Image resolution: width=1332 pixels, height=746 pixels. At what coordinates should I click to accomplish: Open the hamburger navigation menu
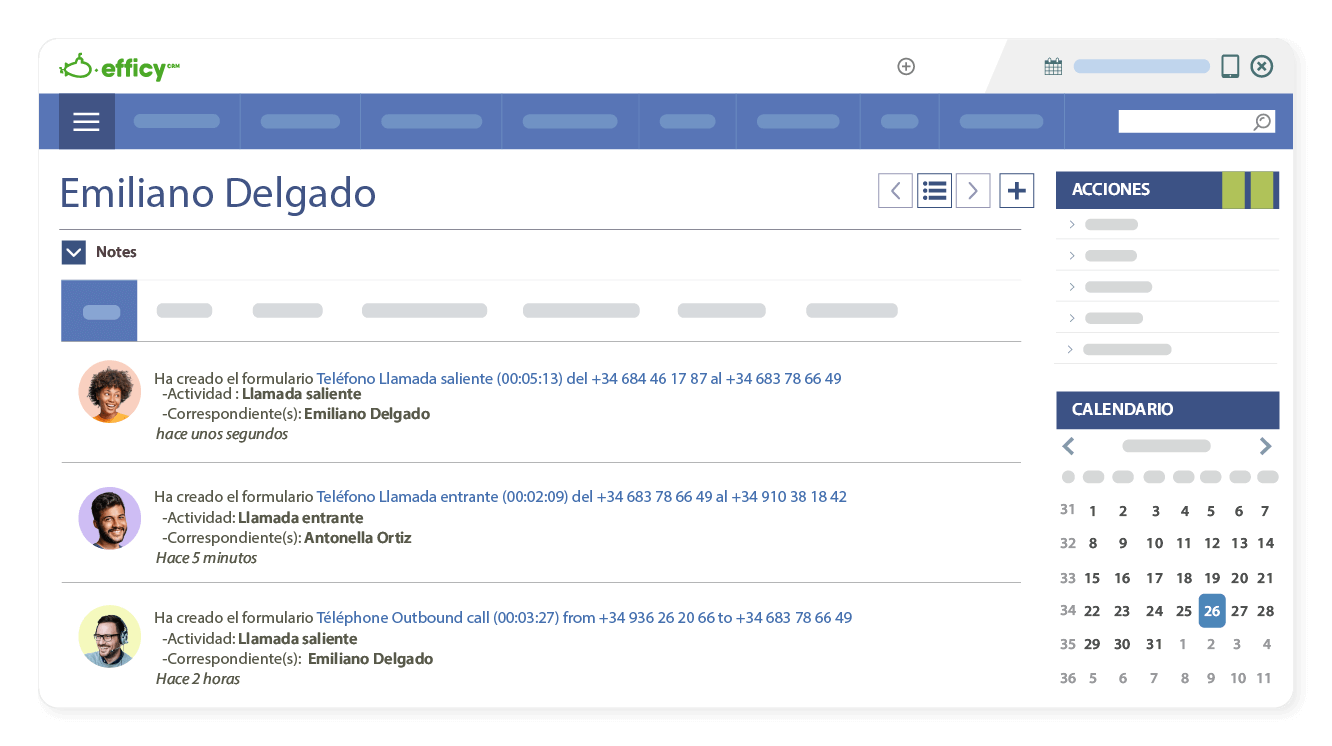[x=86, y=121]
